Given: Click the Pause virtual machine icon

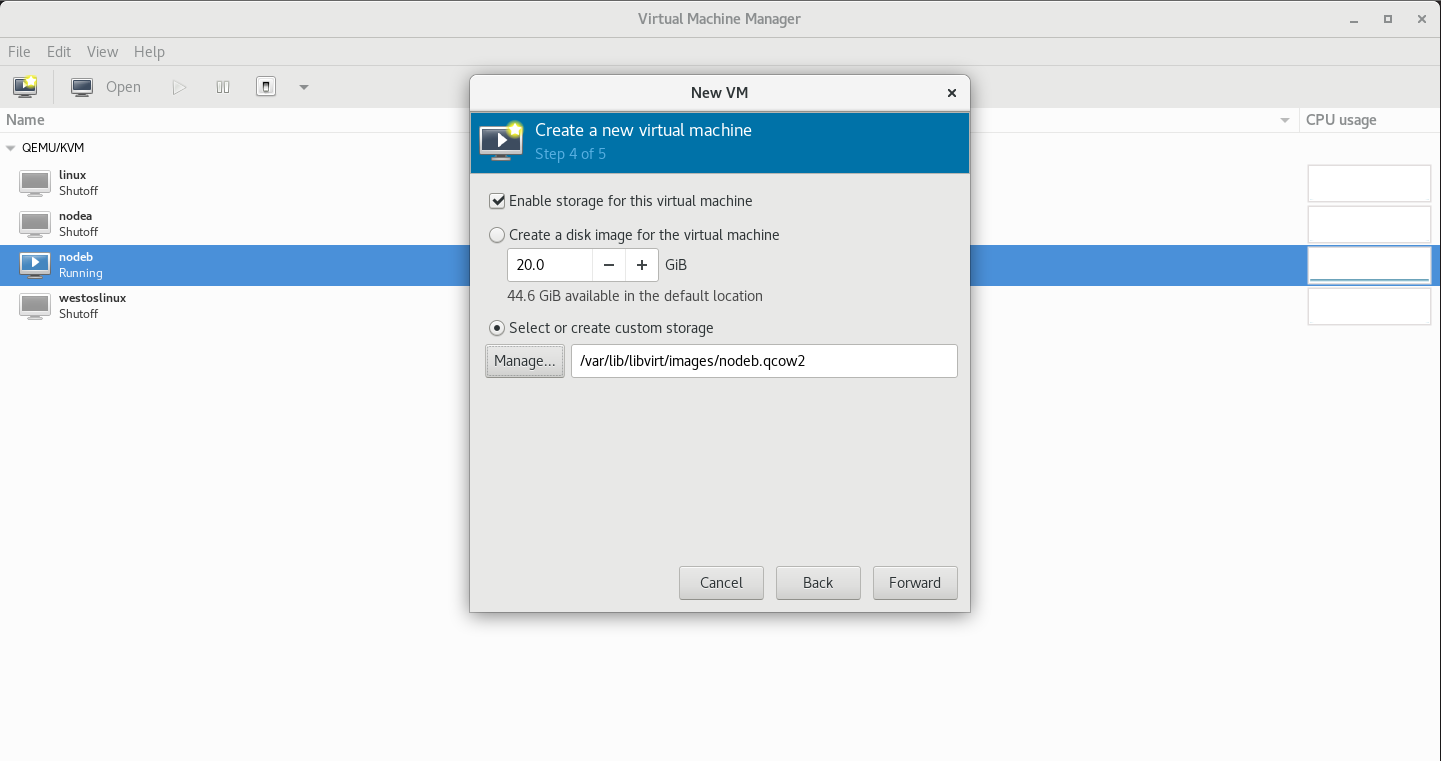Looking at the screenshot, I should click(x=223, y=87).
